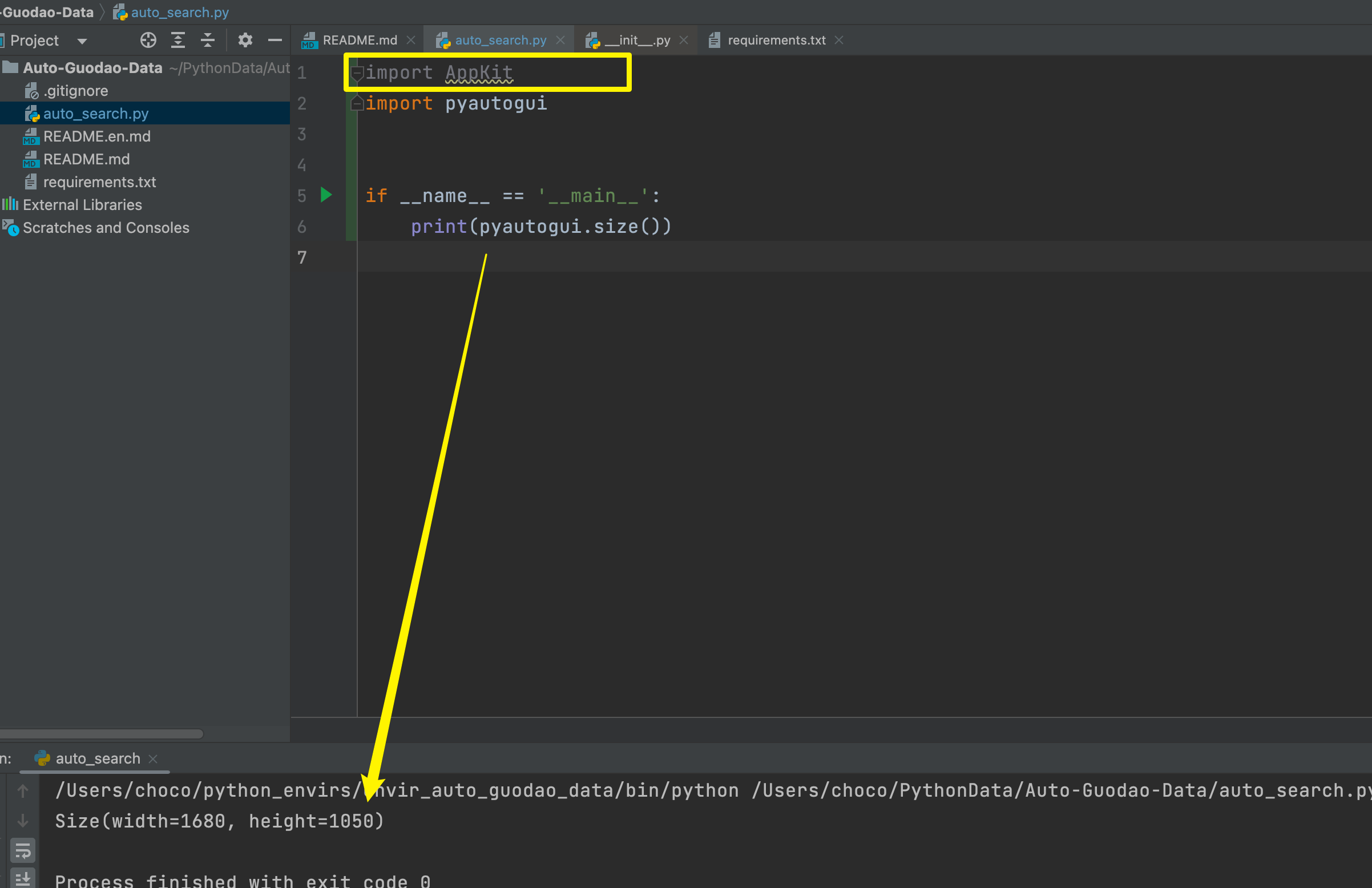The height and width of the screenshot is (888, 1372).
Task: Open the Project view dropdown
Action: tap(82, 41)
